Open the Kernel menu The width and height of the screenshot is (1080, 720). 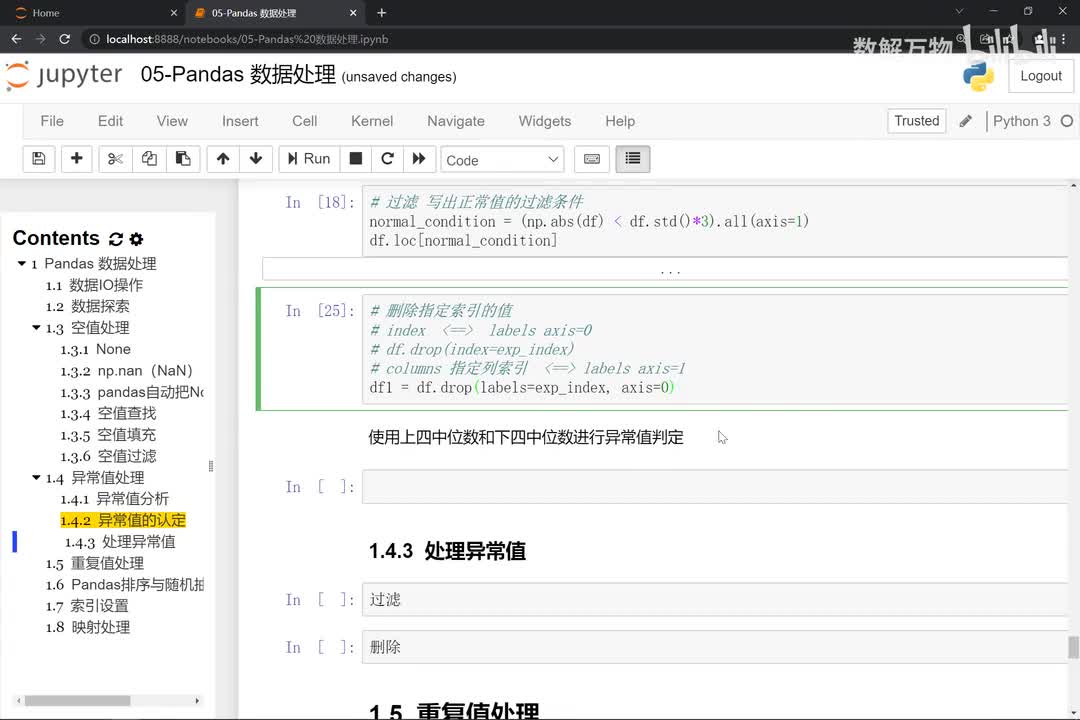click(x=372, y=121)
